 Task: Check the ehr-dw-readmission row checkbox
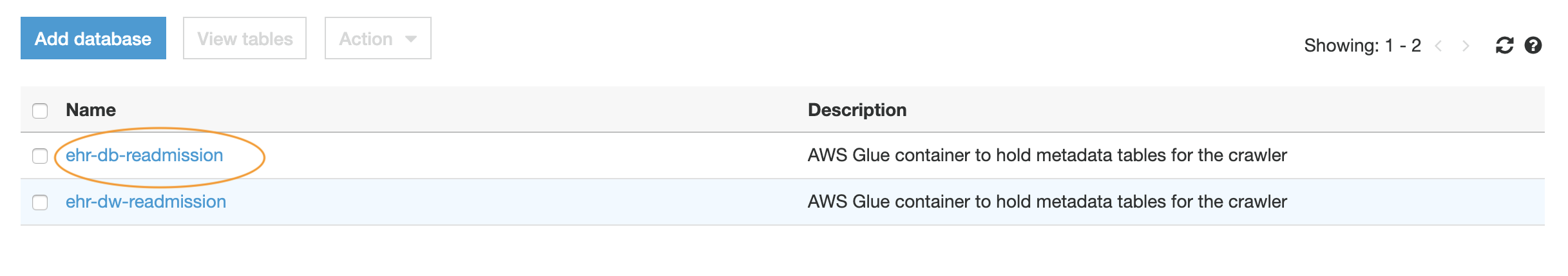click(40, 202)
